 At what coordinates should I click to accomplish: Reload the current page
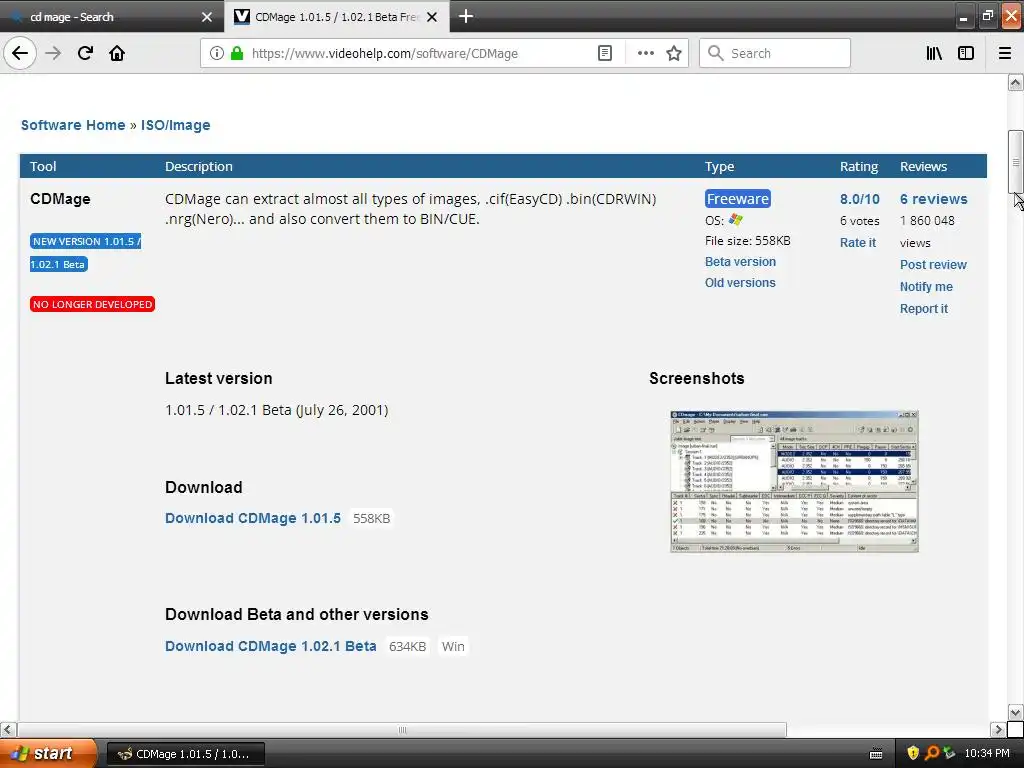tap(85, 54)
